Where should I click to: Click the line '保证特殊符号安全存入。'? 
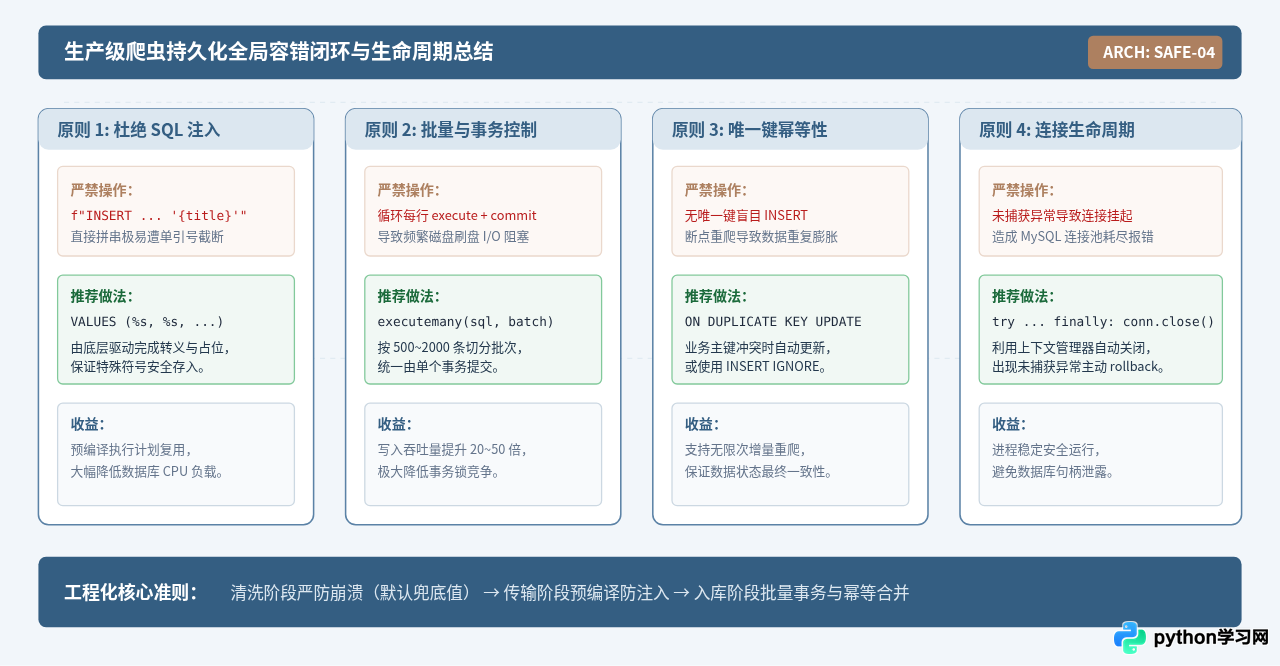point(138,367)
